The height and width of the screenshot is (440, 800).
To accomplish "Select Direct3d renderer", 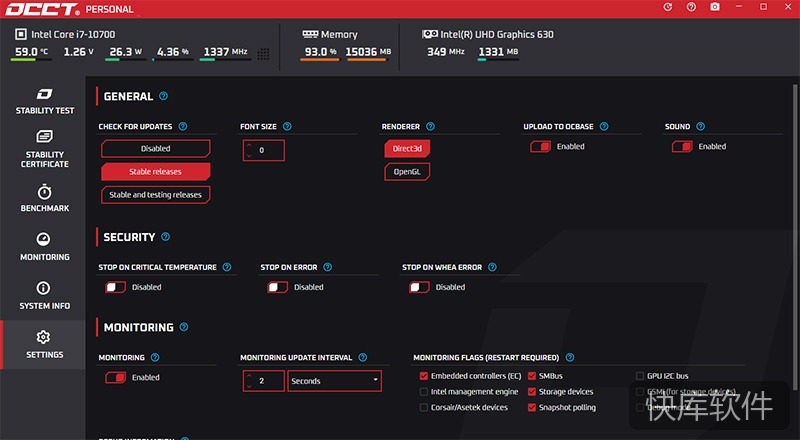I will (407, 149).
